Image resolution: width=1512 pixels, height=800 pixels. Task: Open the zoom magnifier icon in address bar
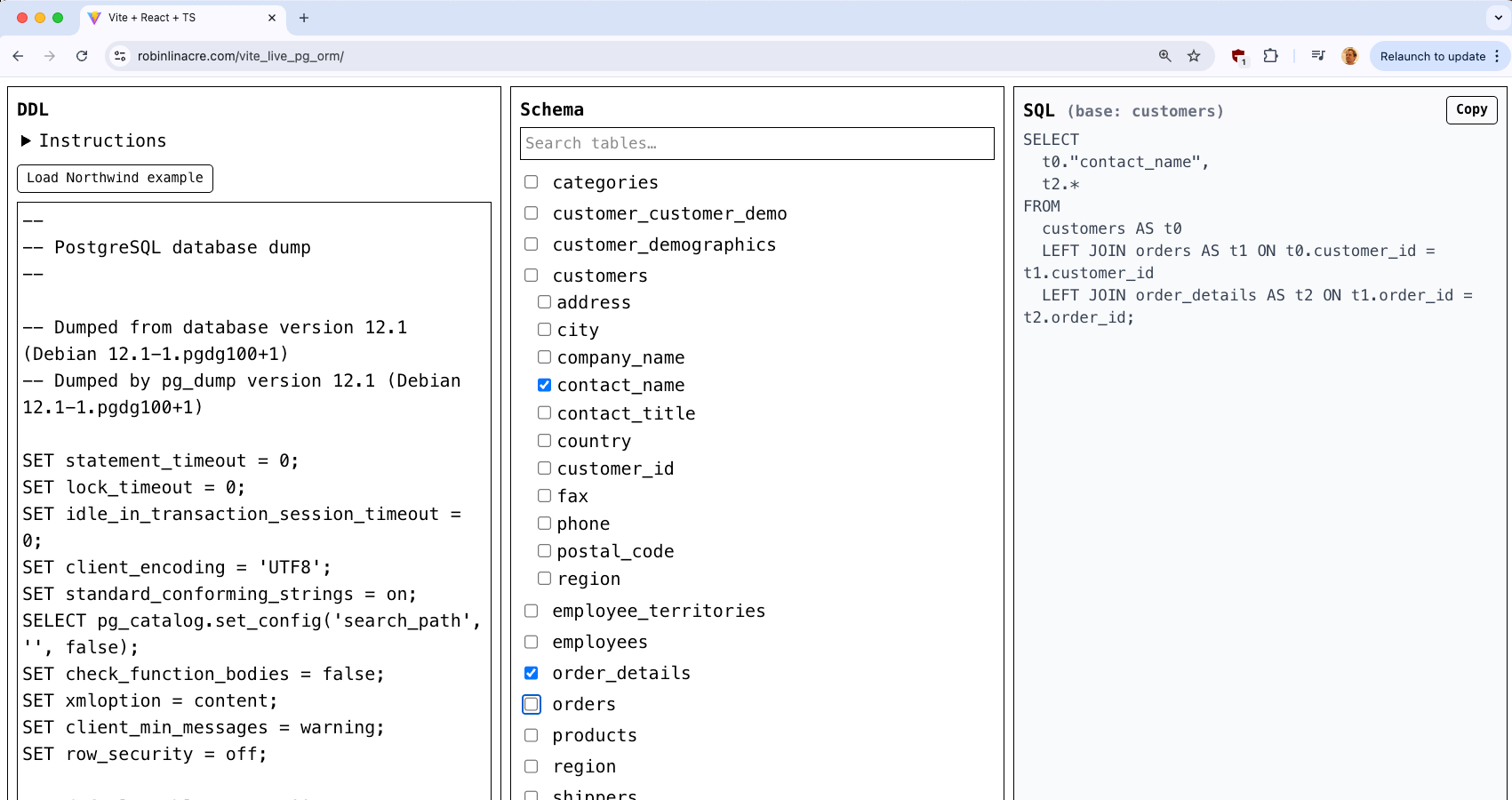[1164, 56]
